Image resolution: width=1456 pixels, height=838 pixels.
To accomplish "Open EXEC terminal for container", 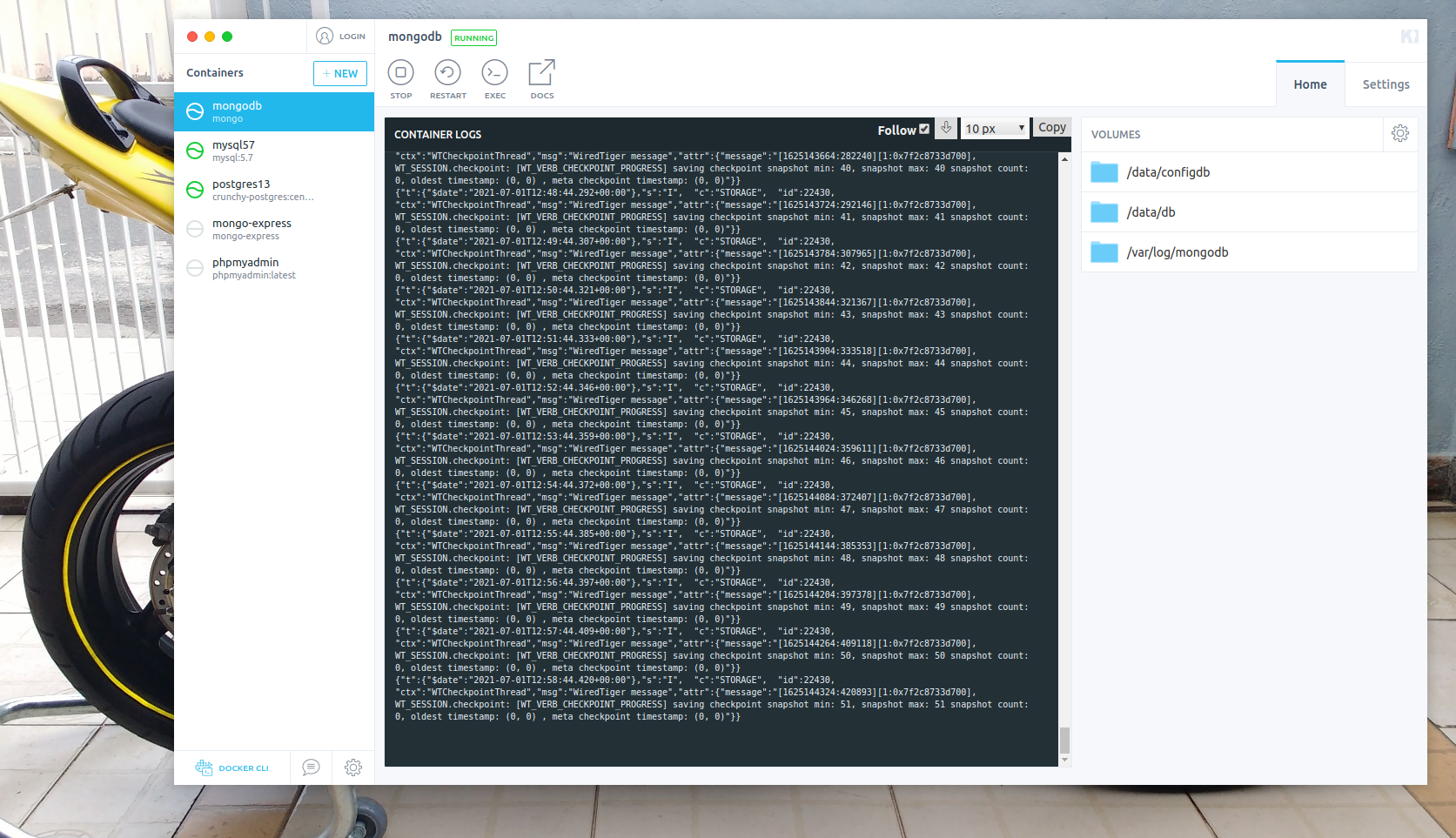I will click(x=494, y=79).
